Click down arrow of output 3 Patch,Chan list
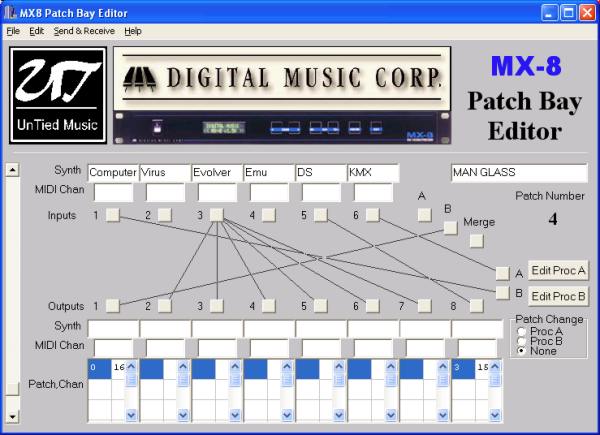The height and width of the screenshot is (435, 600). [235, 414]
